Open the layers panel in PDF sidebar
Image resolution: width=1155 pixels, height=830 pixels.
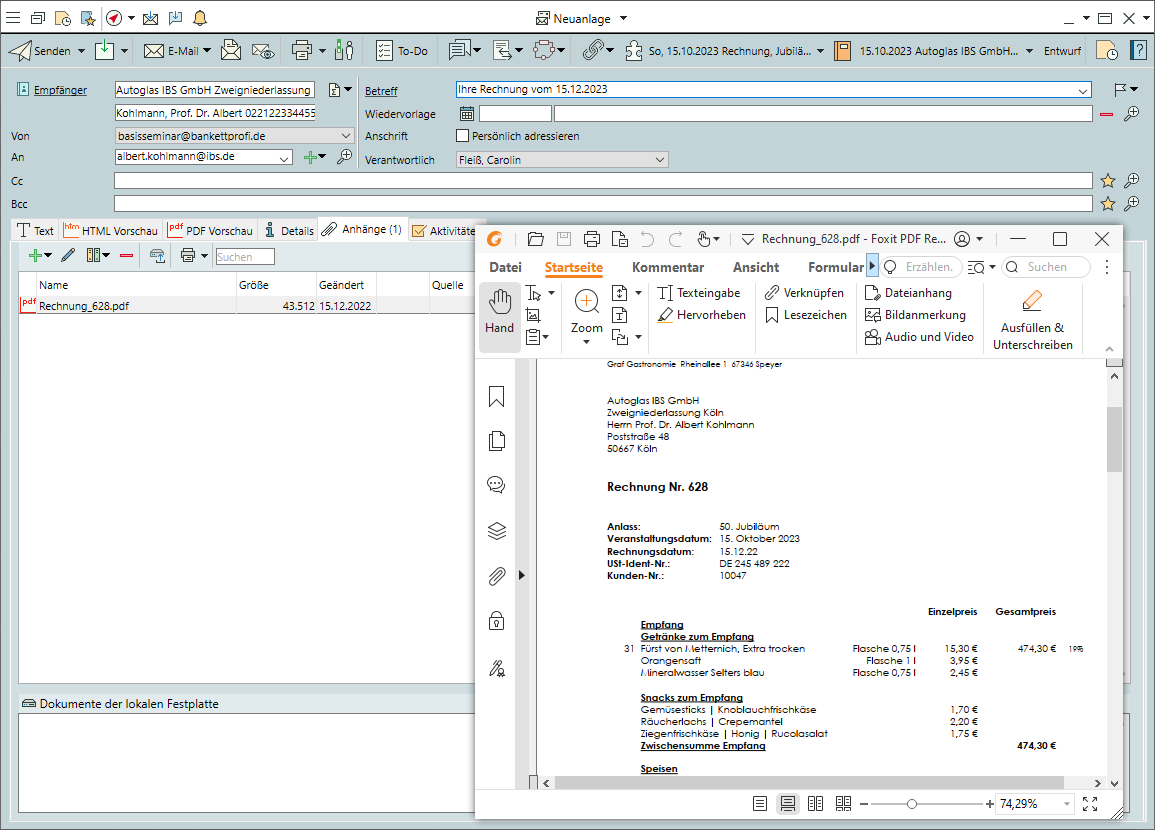[x=496, y=531]
